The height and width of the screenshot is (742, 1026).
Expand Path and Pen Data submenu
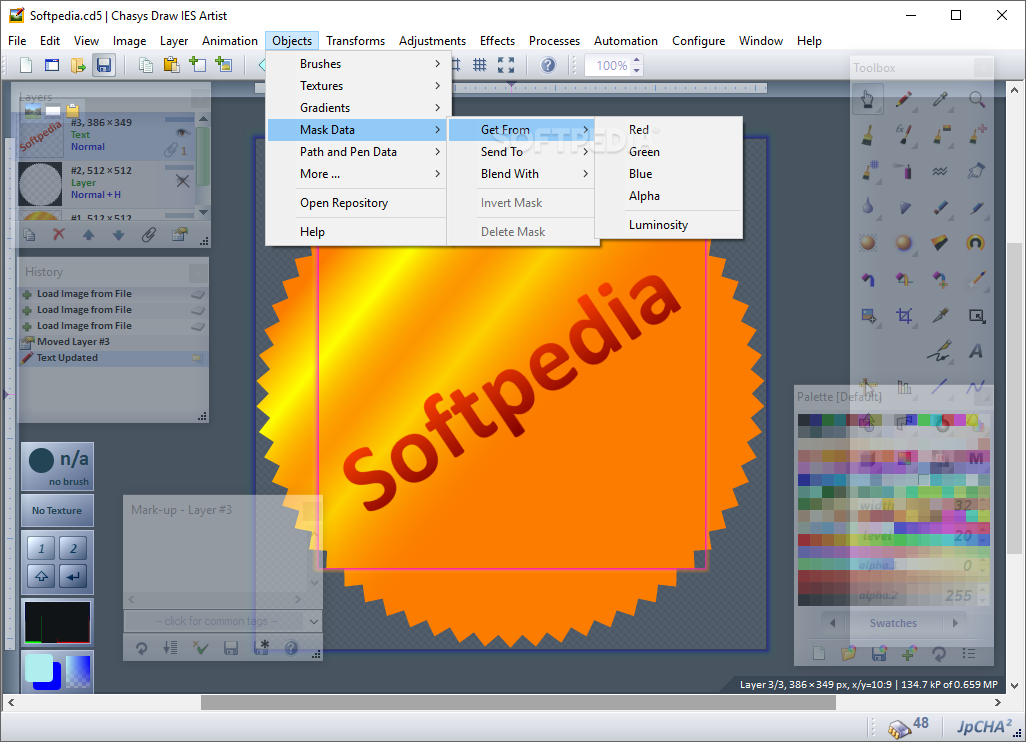(x=357, y=152)
